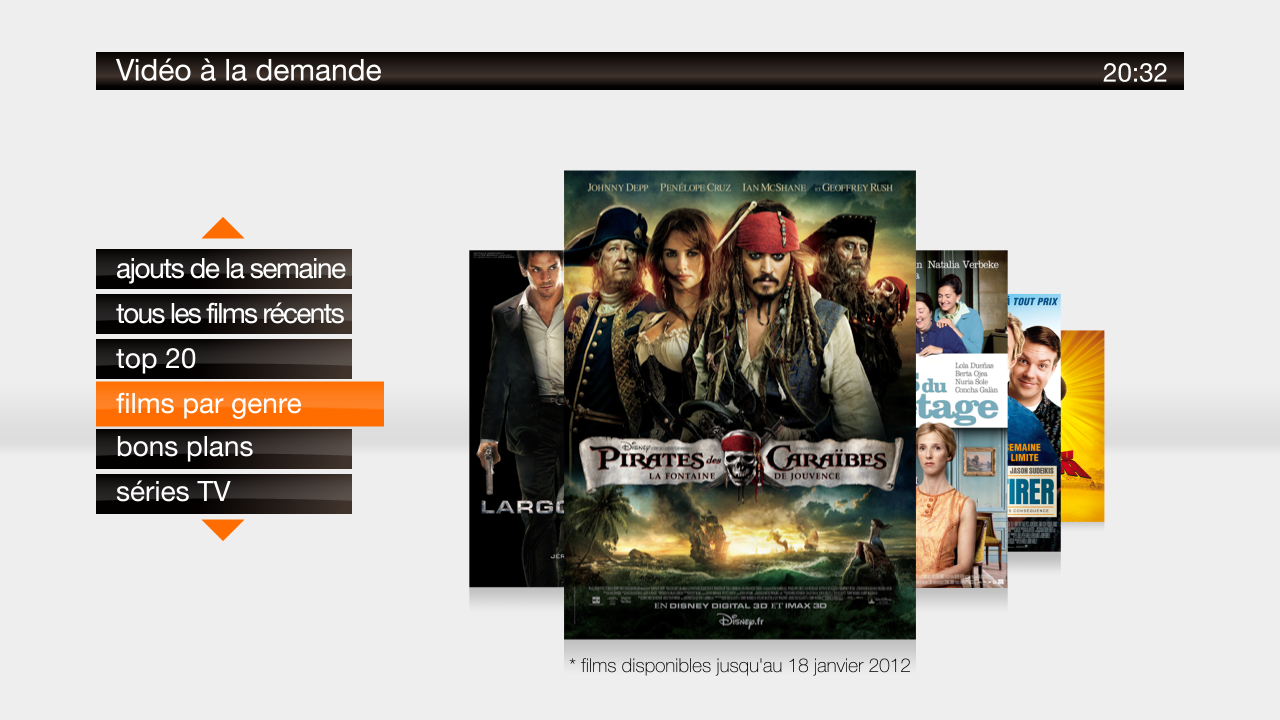Open the 'bons plans' menu item
Viewport: 1280px width, 720px height.
[x=224, y=448]
